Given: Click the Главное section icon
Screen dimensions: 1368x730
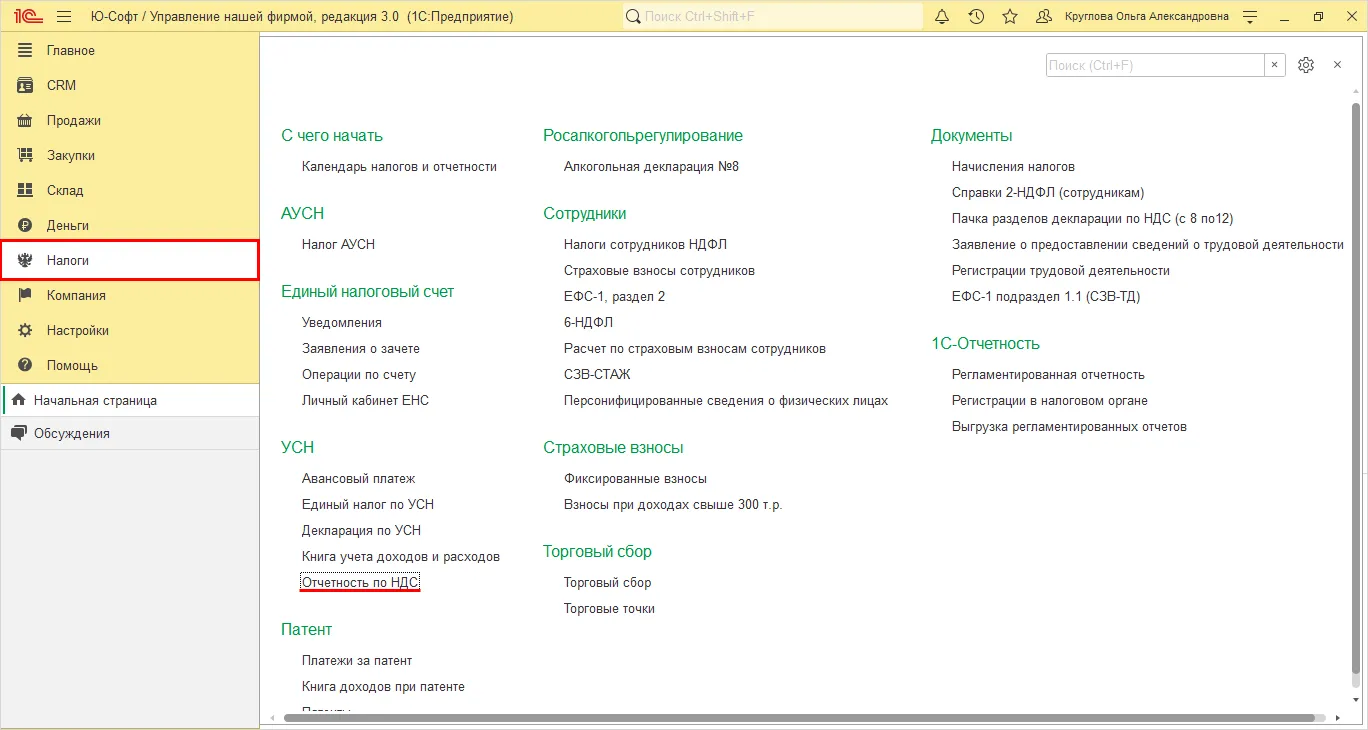Looking at the screenshot, I should [25, 50].
